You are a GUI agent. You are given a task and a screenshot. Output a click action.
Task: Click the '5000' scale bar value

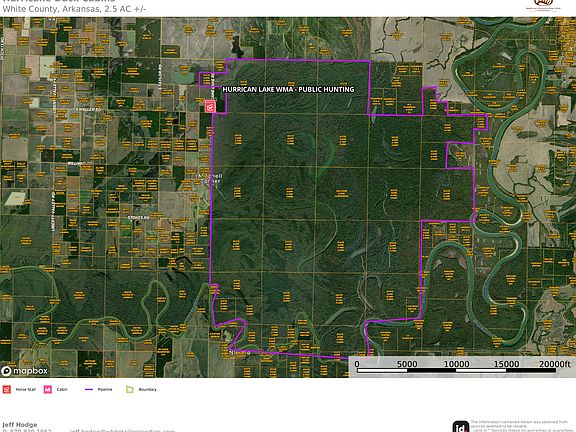[x=407, y=364]
